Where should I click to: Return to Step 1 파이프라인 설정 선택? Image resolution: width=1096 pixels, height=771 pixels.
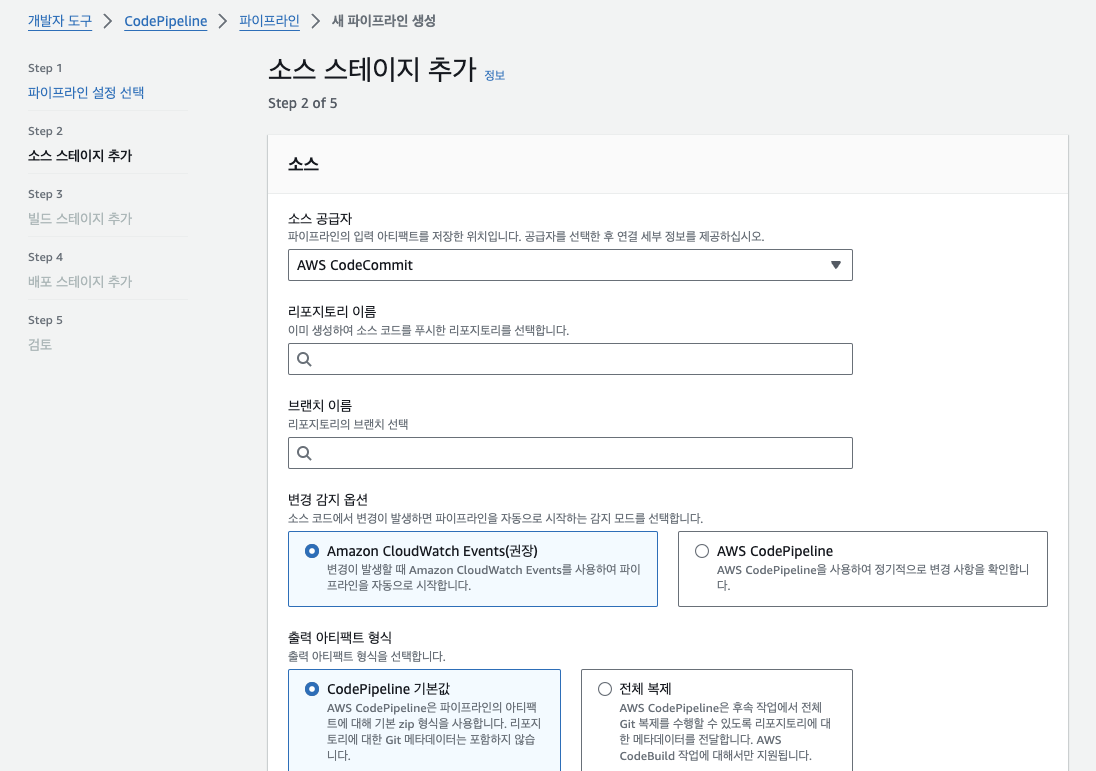click(x=86, y=92)
